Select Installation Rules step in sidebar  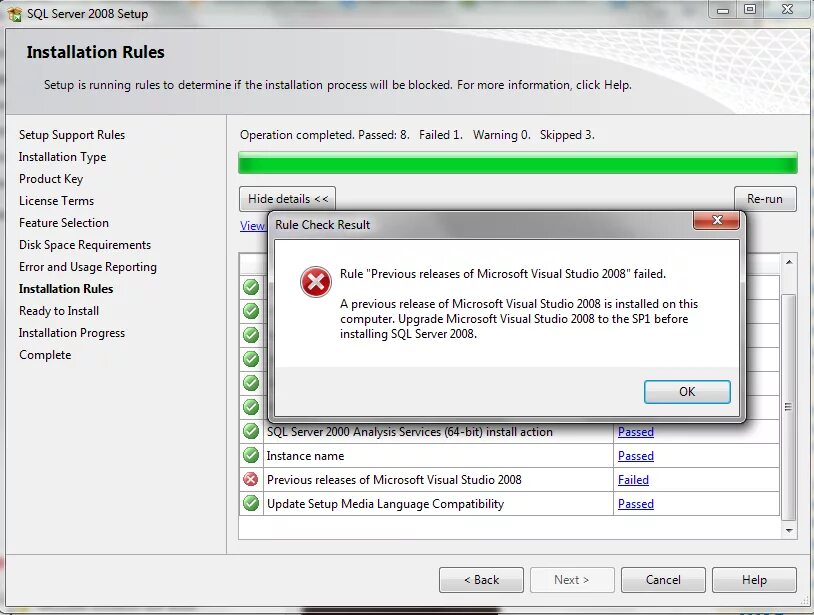[66, 289]
